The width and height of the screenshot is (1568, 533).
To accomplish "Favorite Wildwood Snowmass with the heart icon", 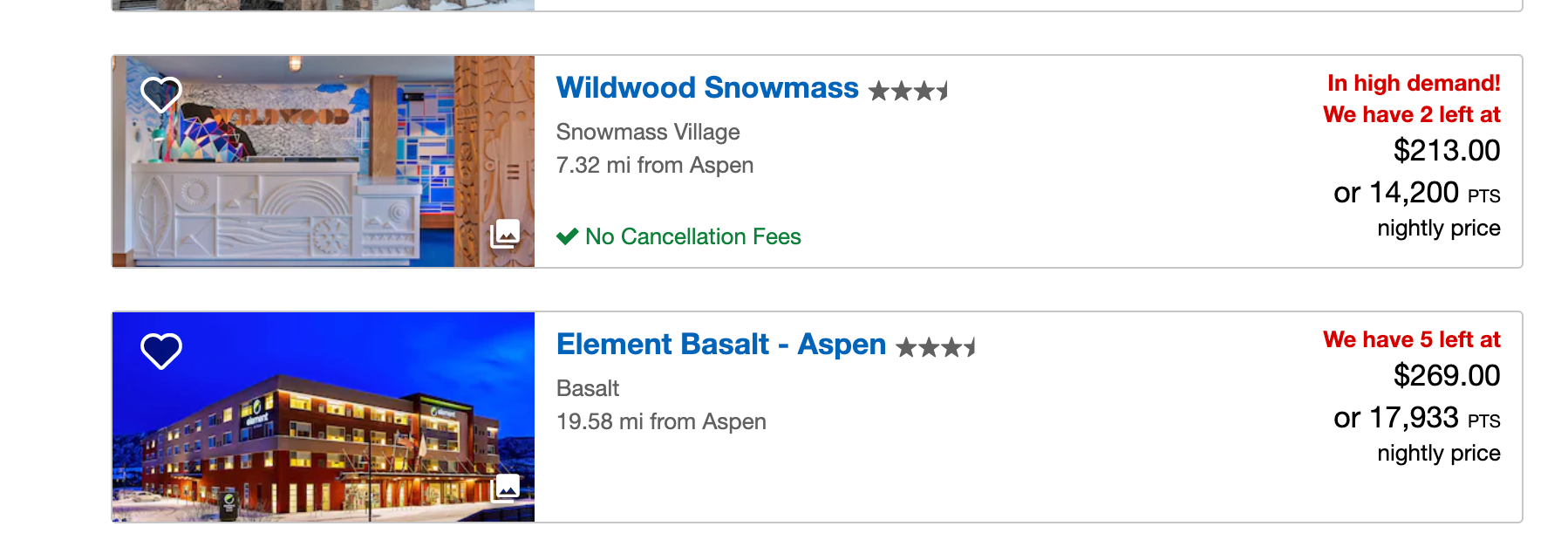I will point(161,94).
